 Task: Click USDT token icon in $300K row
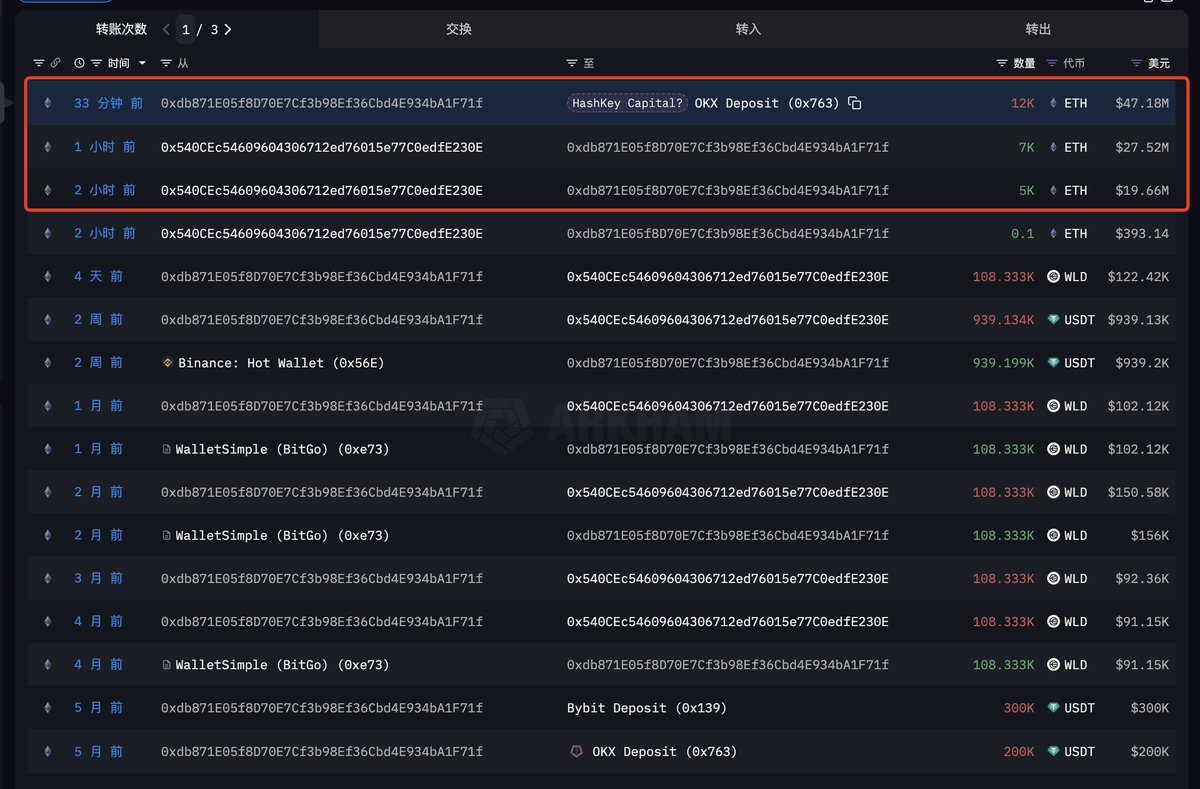pyautogui.click(x=1053, y=708)
